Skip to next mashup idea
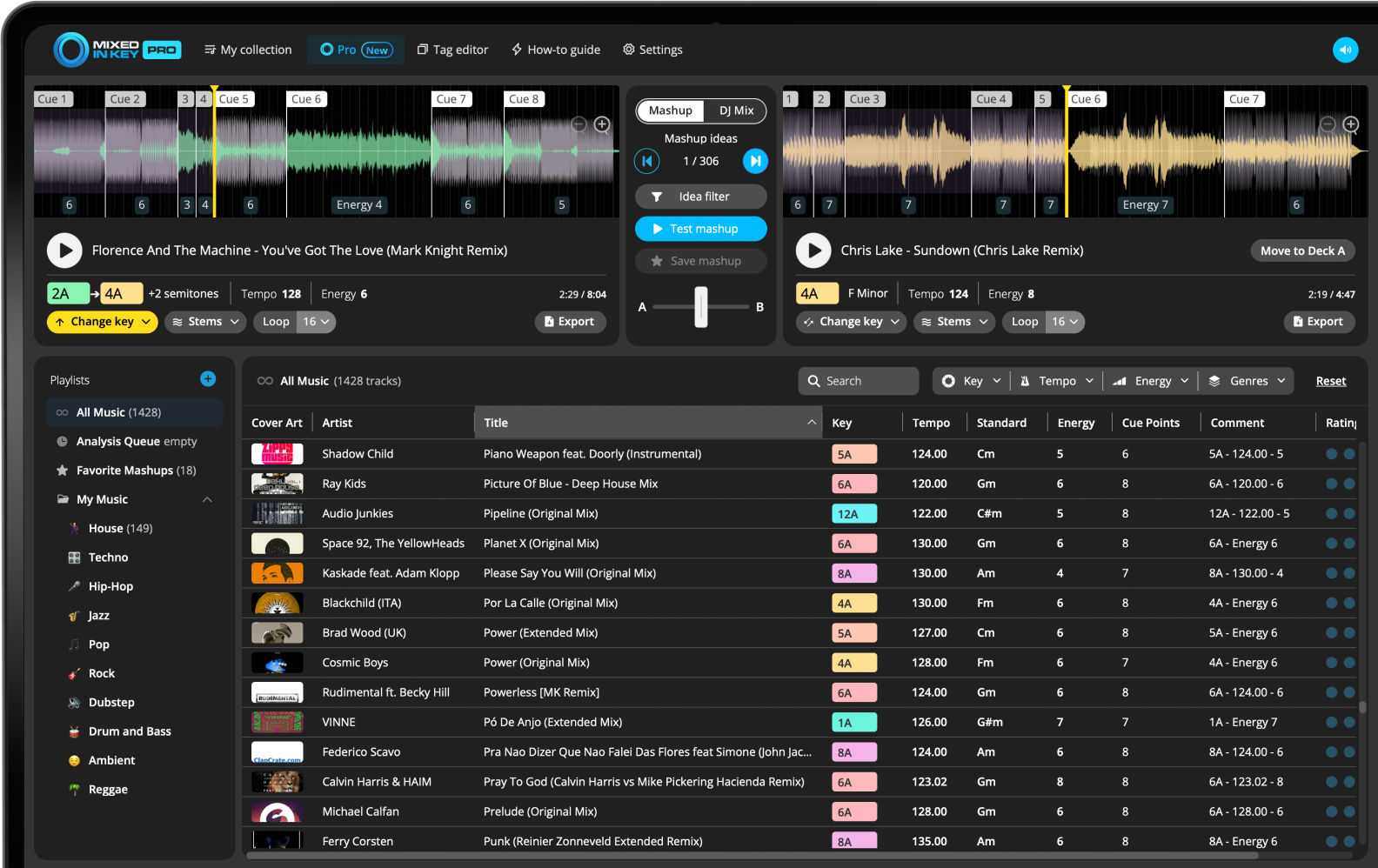1378x868 pixels. point(755,161)
